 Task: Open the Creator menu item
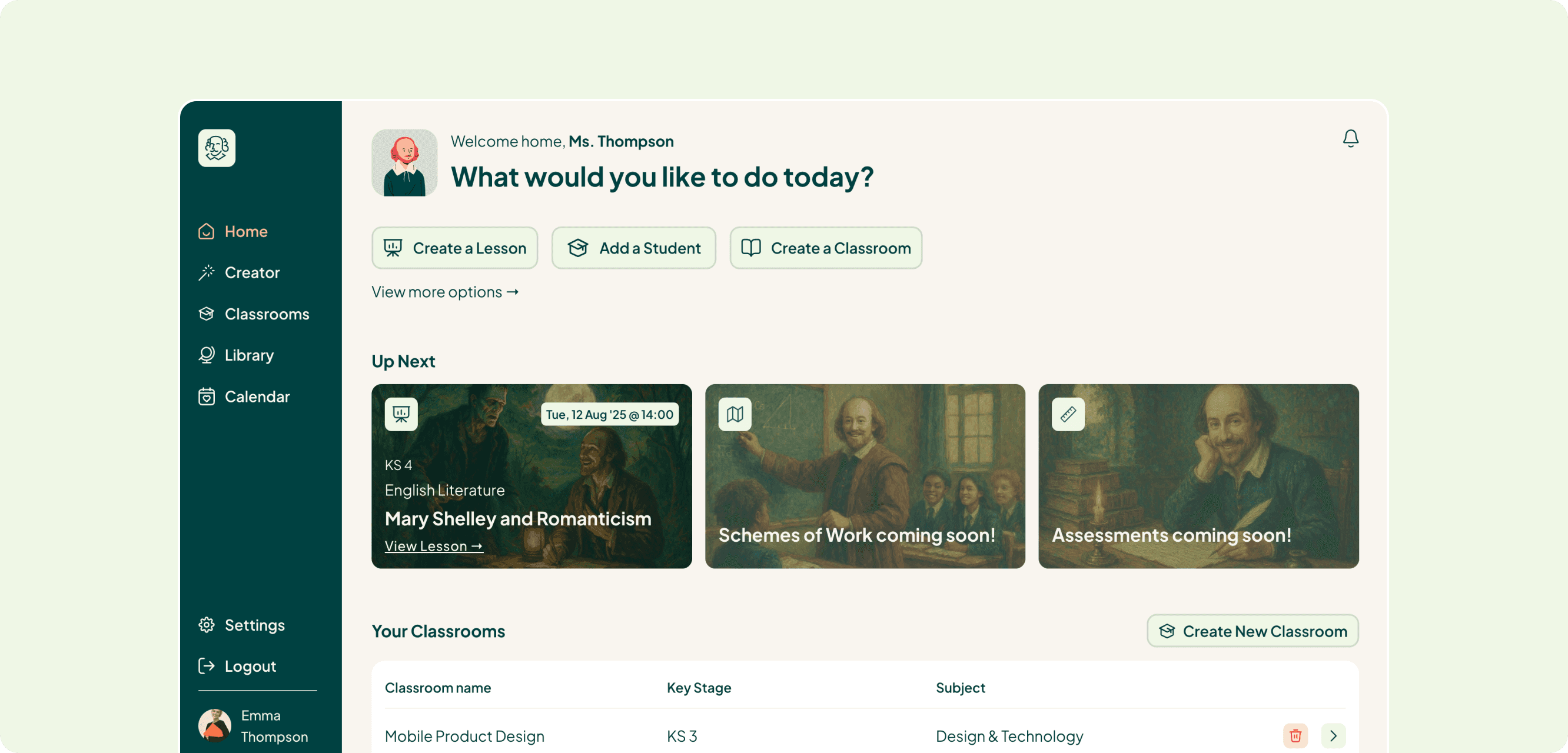251,272
